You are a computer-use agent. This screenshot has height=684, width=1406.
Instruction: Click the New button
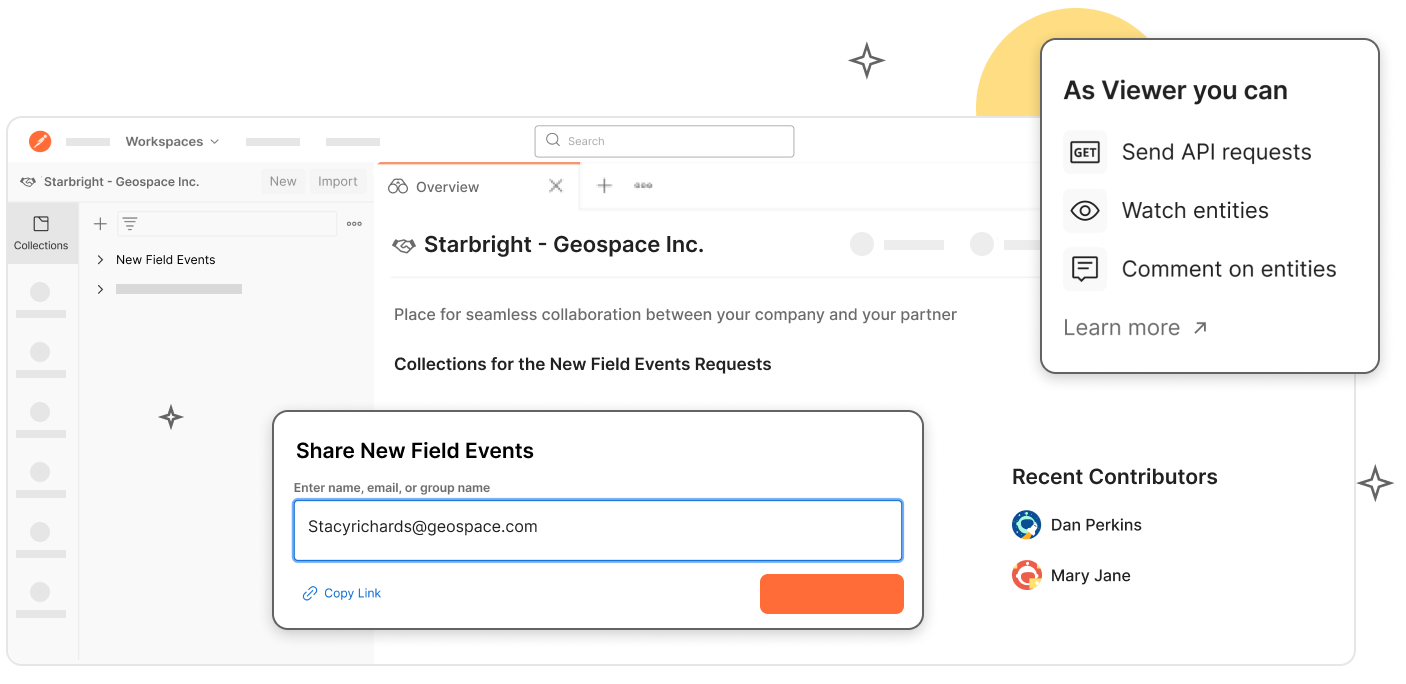pos(283,182)
